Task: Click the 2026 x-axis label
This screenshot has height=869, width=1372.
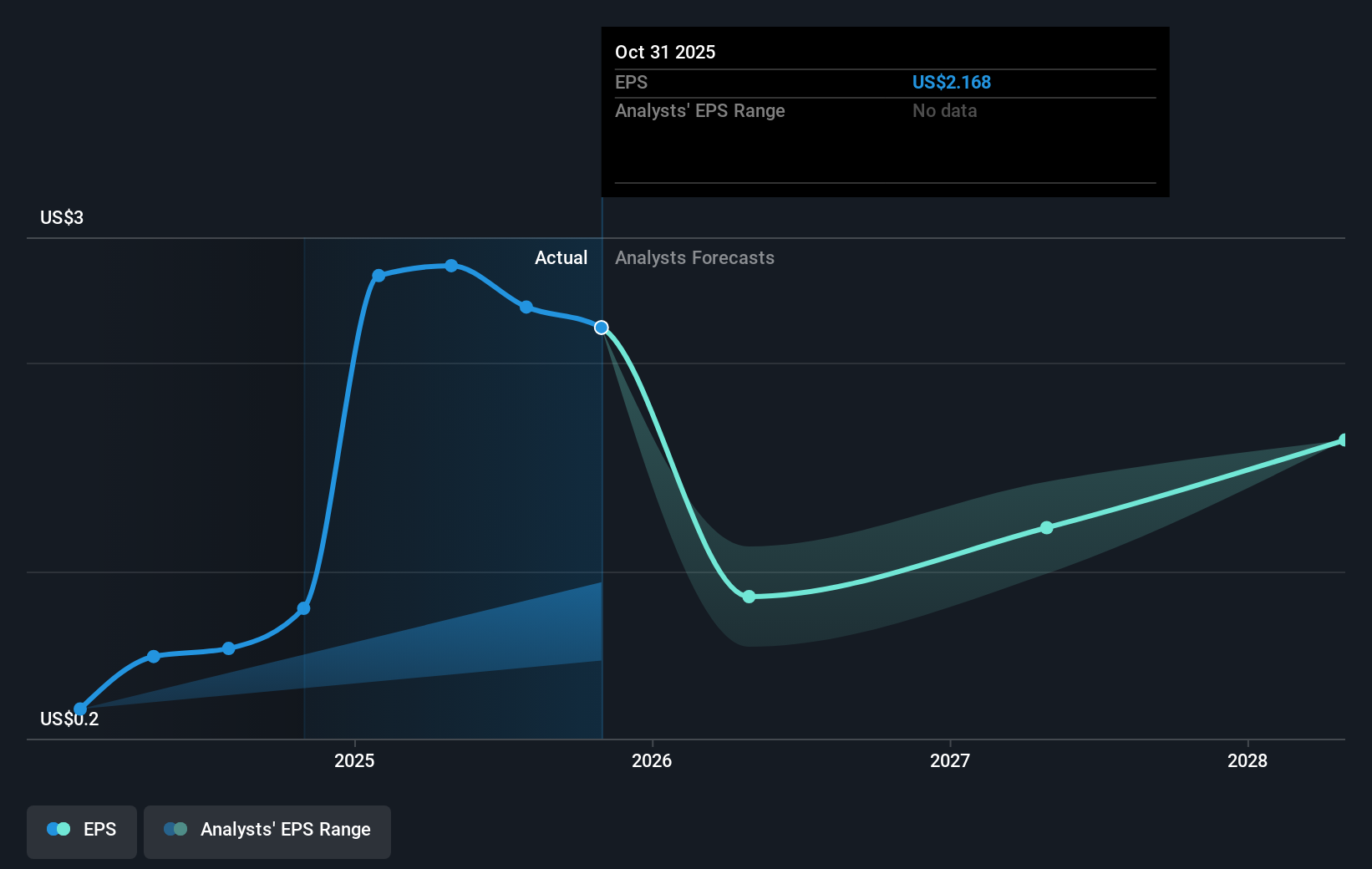Action: [x=652, y=760]
